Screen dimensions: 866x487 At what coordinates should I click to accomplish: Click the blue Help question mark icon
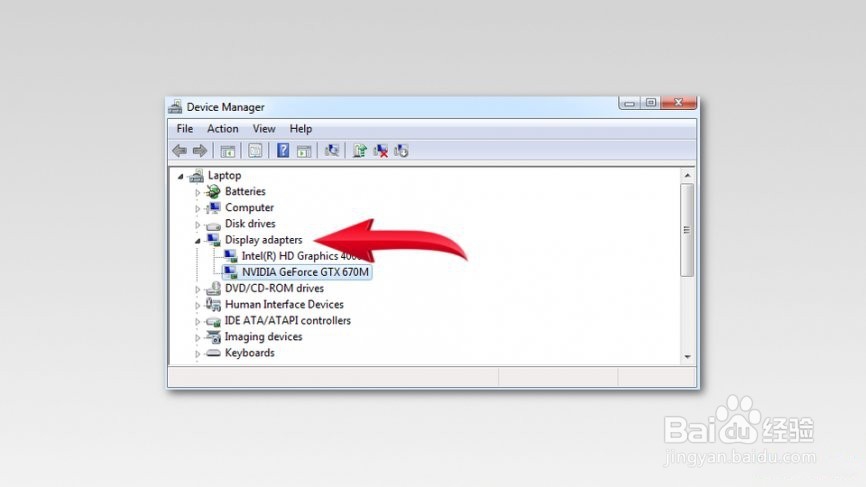(283, 150)
